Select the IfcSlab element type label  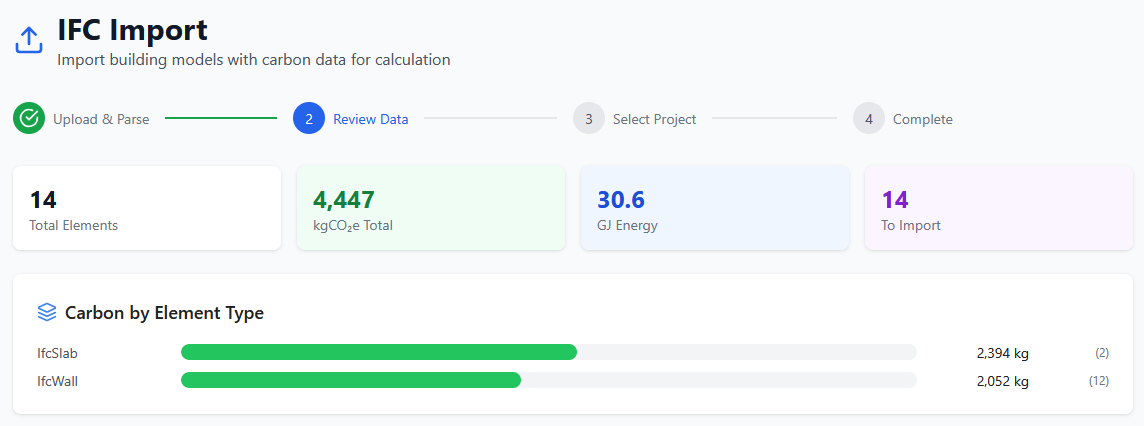(57, 353)
